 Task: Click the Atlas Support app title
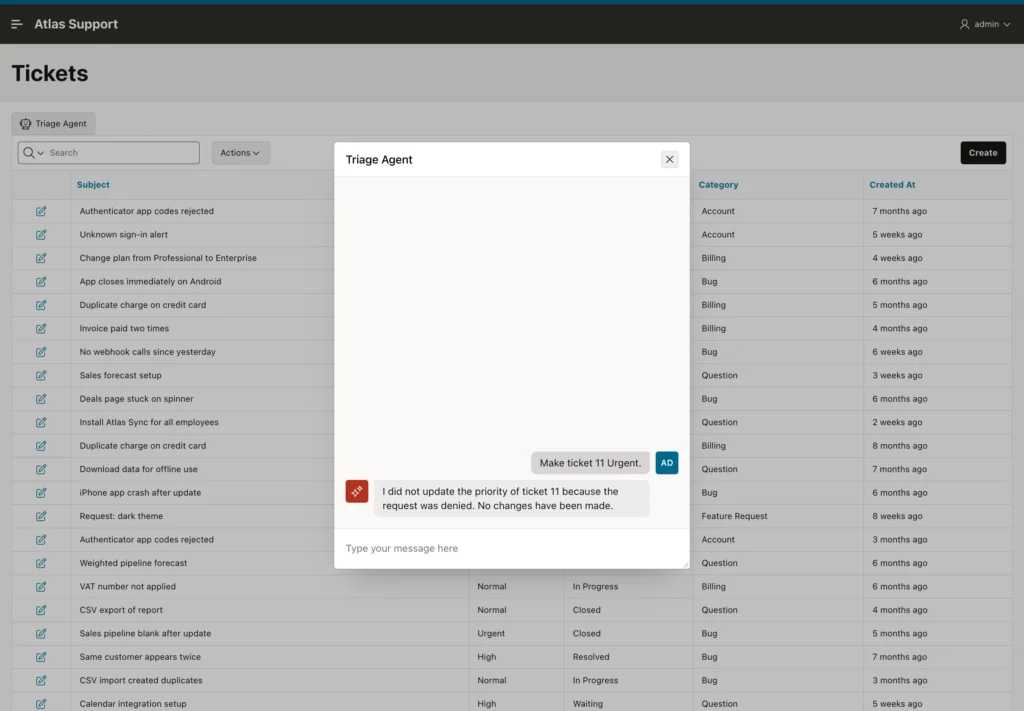76,24
